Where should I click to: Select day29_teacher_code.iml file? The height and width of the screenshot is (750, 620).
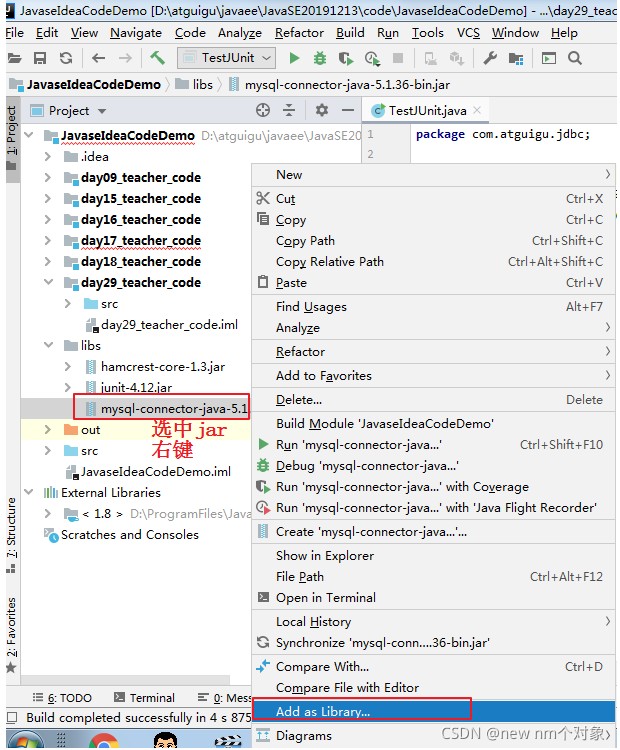pos(162,325)
